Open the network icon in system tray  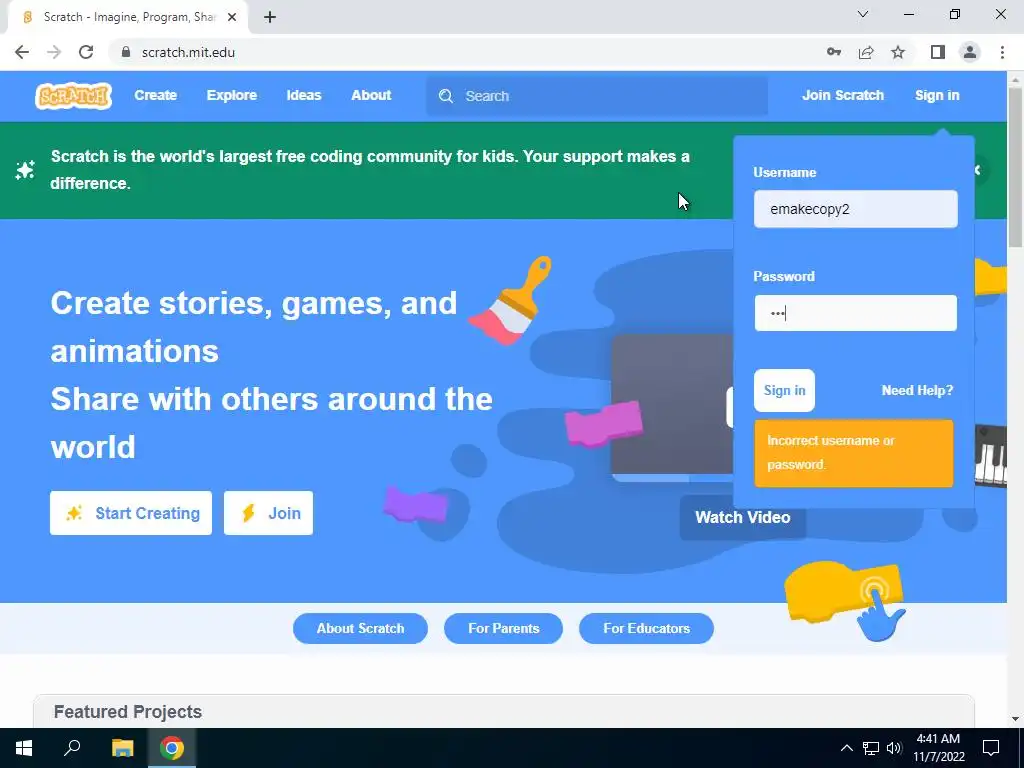point(871,748)
